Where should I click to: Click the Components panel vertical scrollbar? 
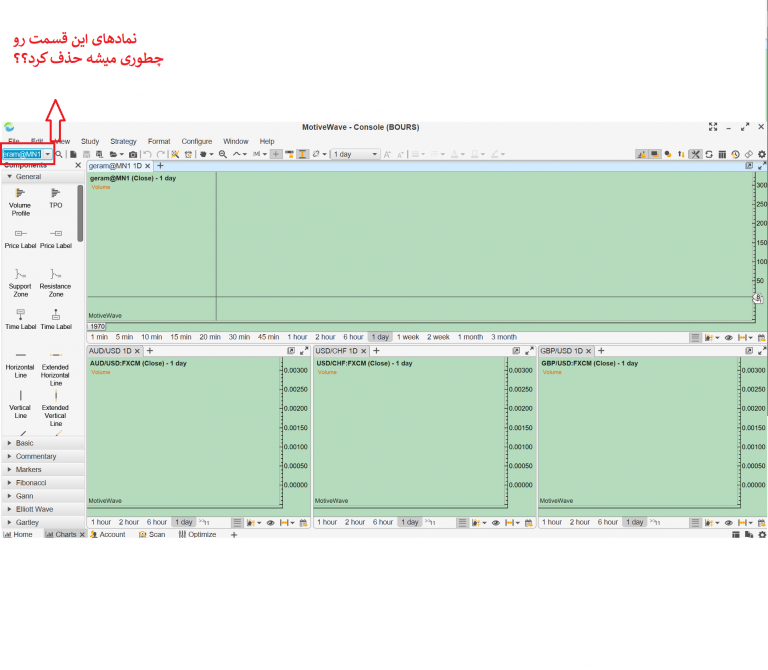(x=80, y=214)
